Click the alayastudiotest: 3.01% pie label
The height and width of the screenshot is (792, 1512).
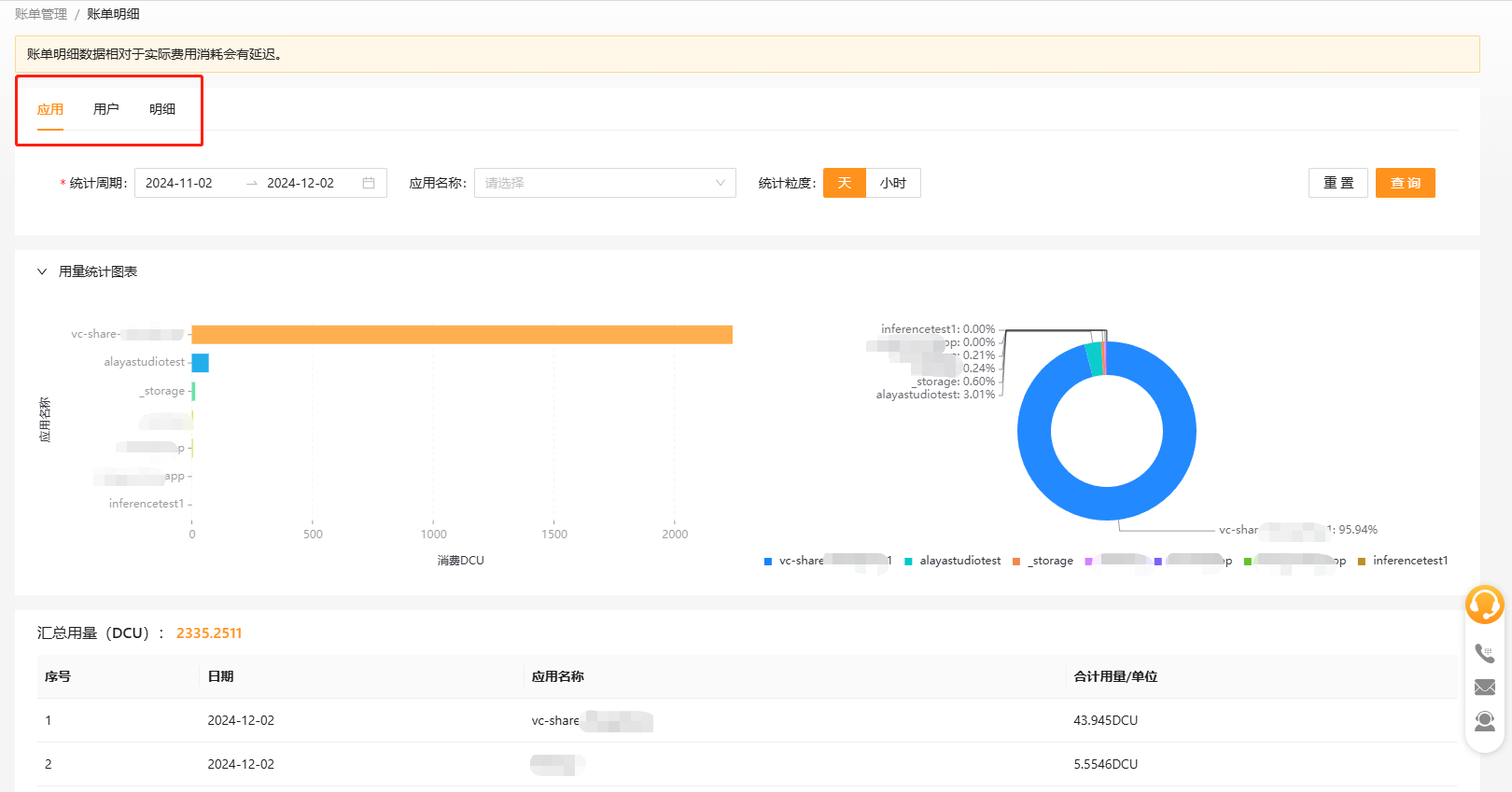pos(935,395)
